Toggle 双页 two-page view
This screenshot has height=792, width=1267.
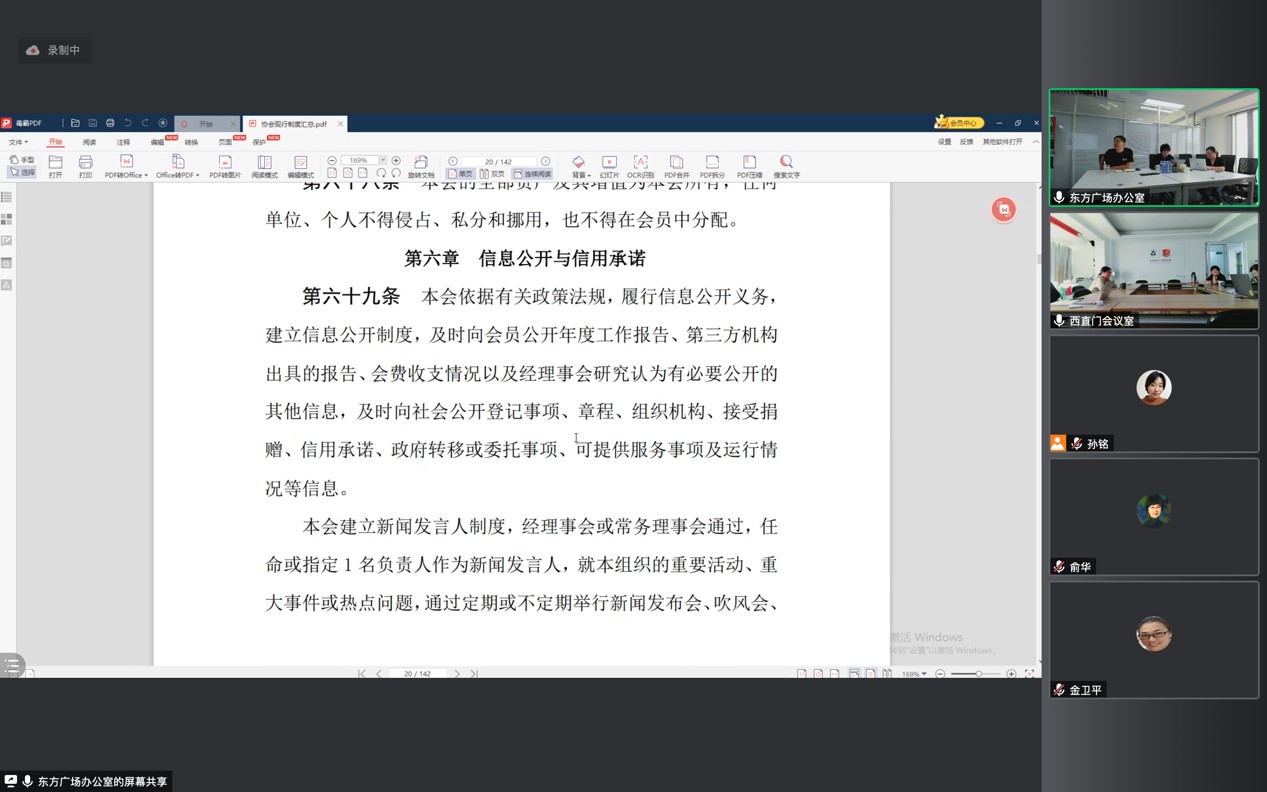[492, 174]
